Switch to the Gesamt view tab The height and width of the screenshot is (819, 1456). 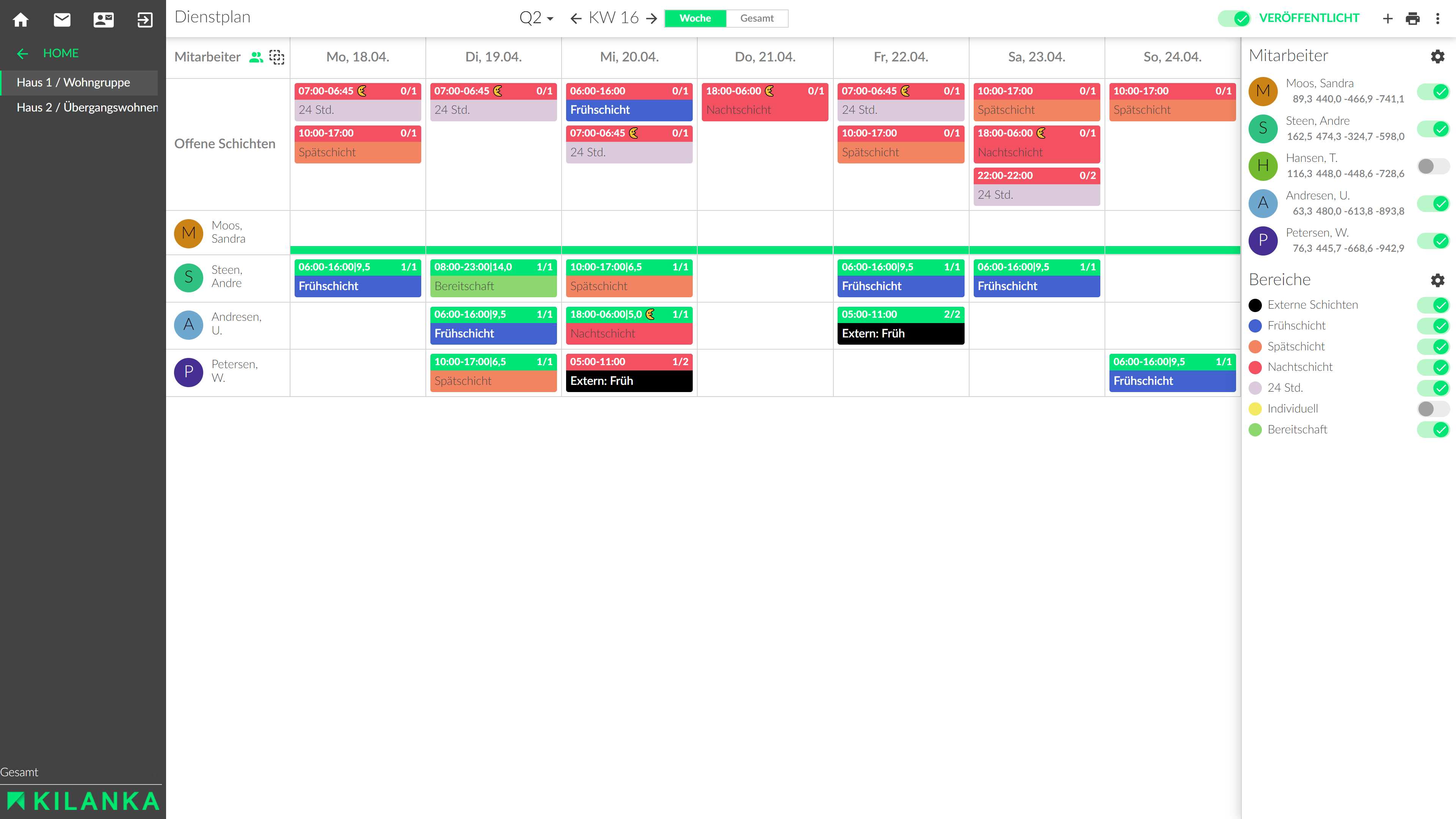point(757,18)
